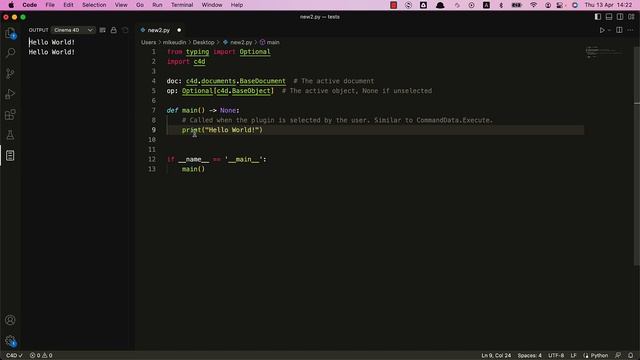Change end of line sequence LF

(573, 356)
